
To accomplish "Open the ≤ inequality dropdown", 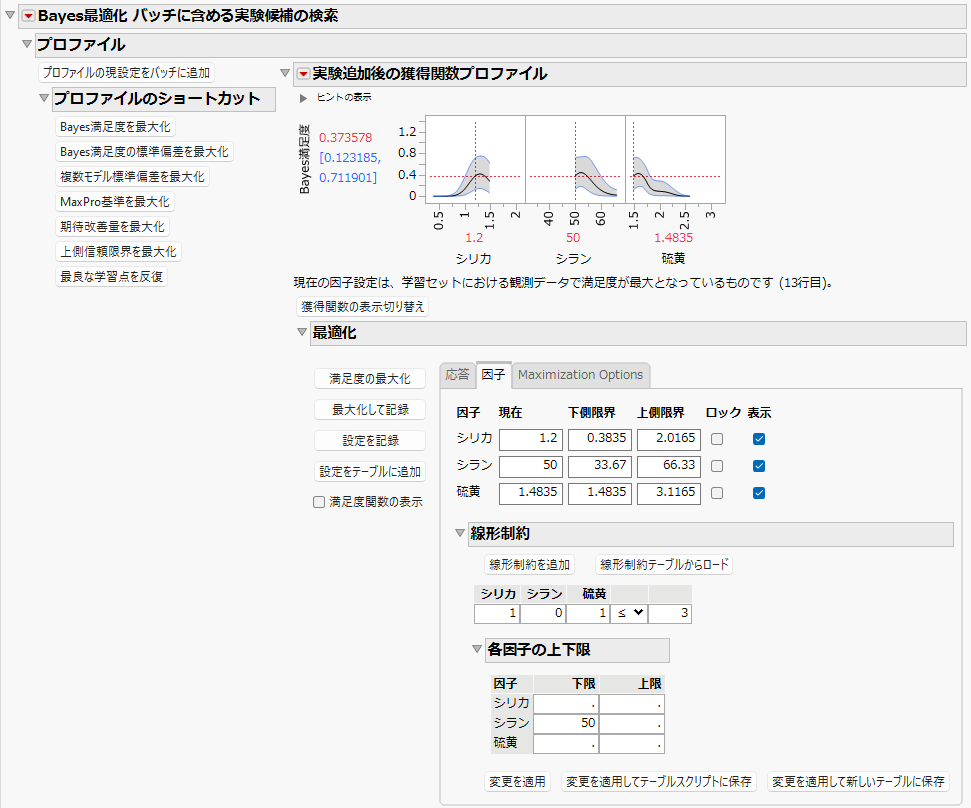I will click(629, 613).
